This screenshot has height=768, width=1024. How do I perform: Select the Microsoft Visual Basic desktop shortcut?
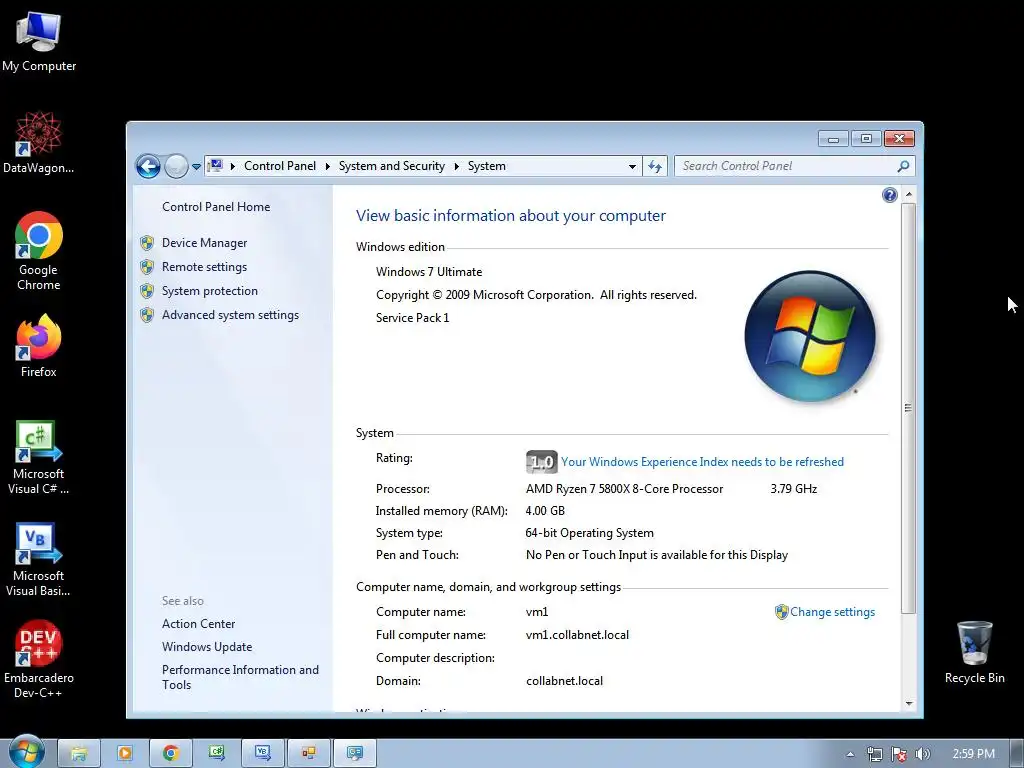39,559
